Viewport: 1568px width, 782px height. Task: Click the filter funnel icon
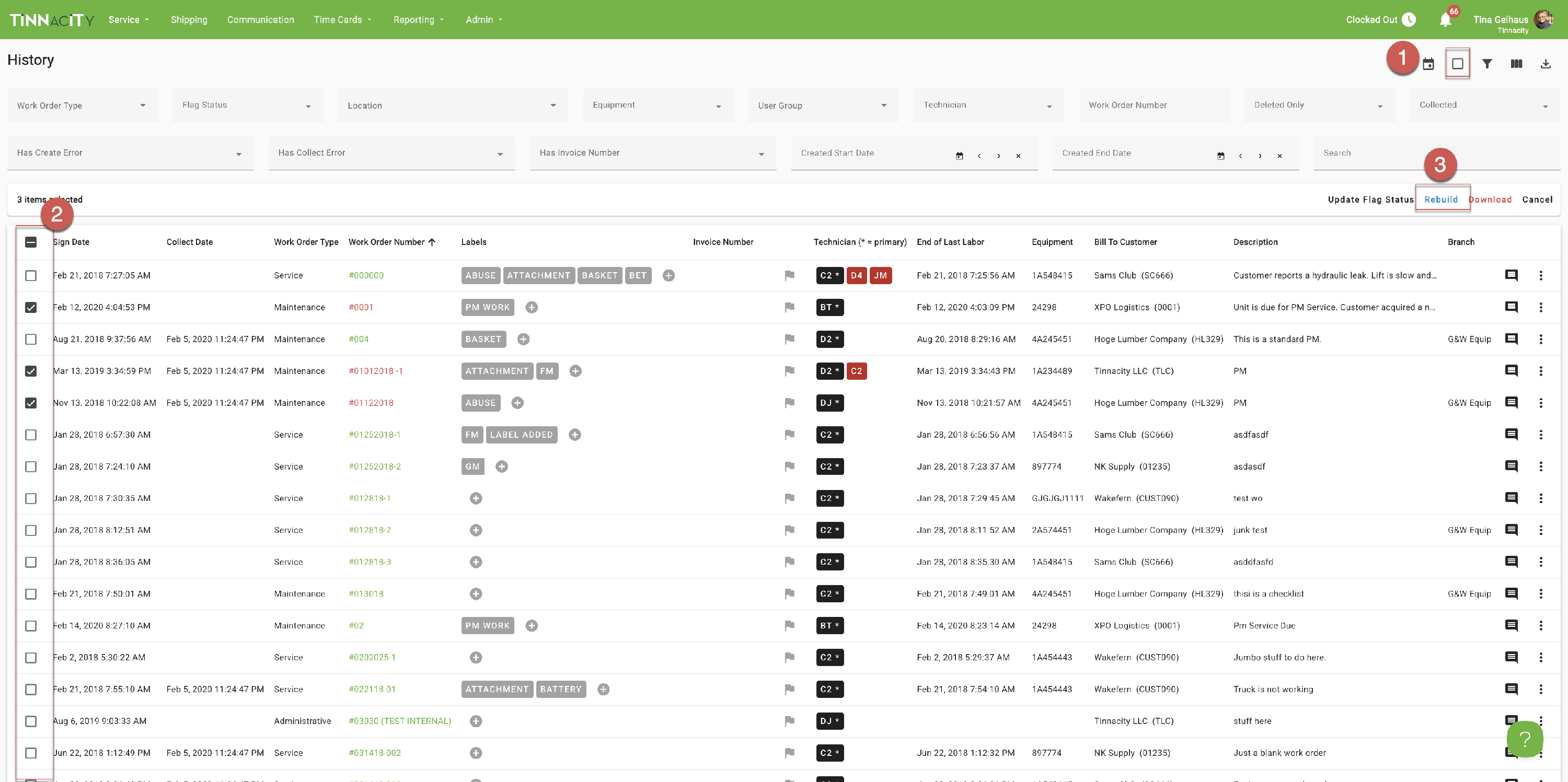(1486, 64)
